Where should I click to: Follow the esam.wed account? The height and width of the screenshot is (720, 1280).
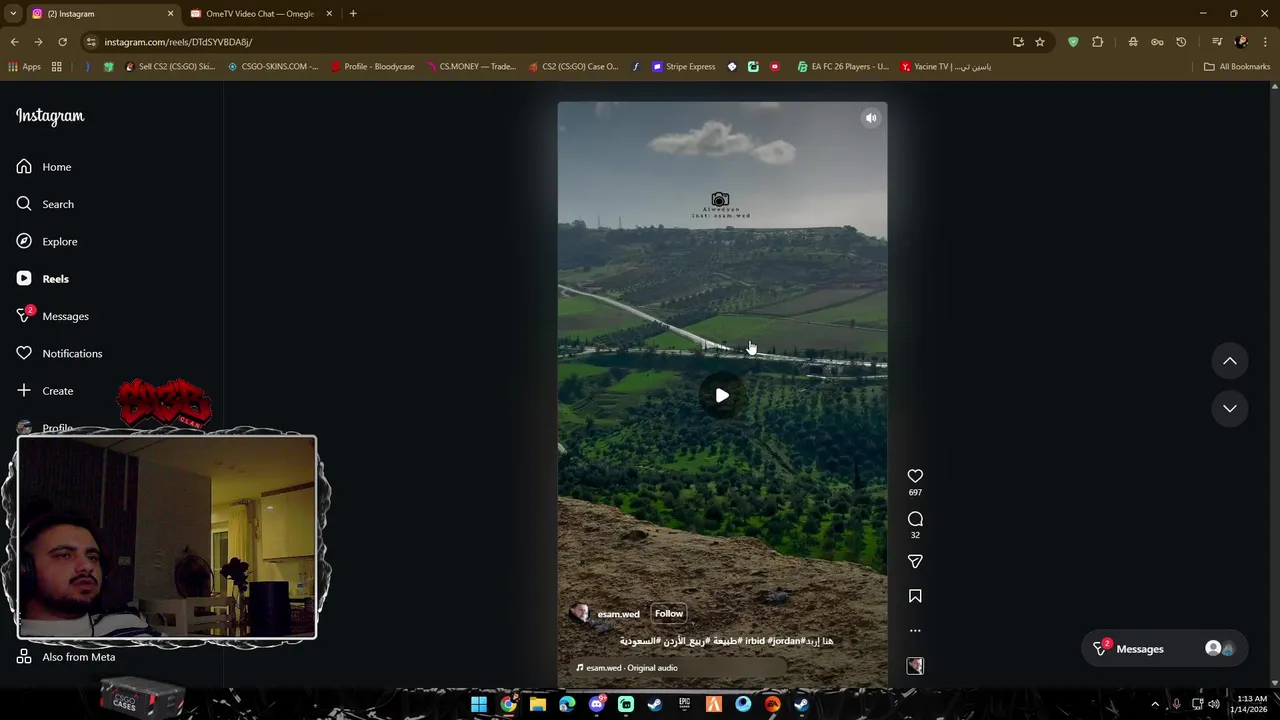[669, 614]
